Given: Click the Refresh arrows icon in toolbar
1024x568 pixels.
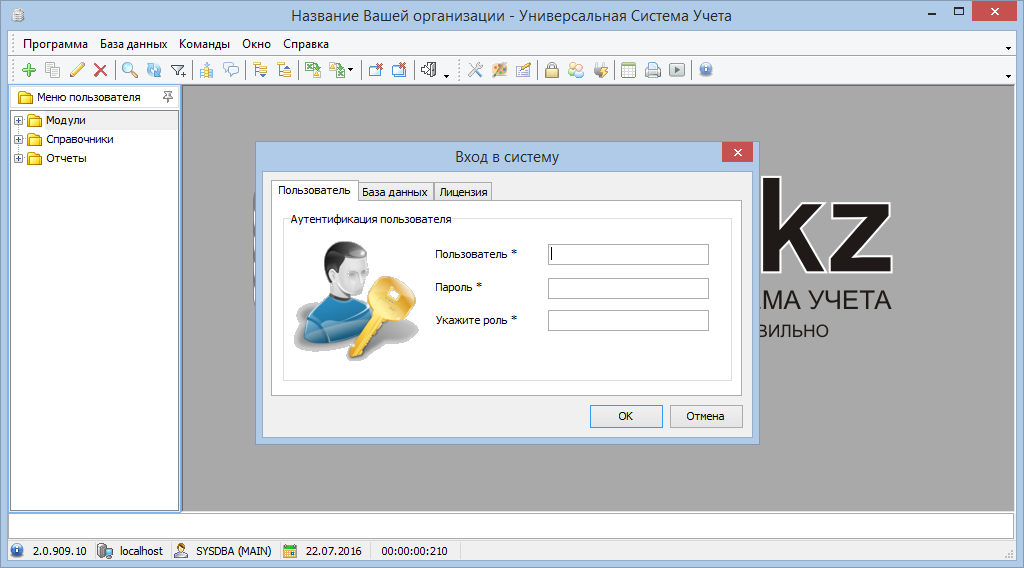Looking at the screenshot, I should pyautogui.click(x=154, y=70).
